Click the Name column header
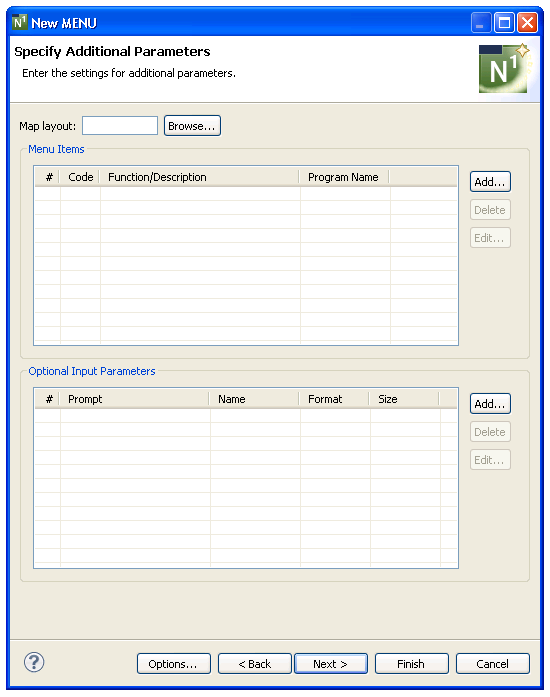 point(255,399)
